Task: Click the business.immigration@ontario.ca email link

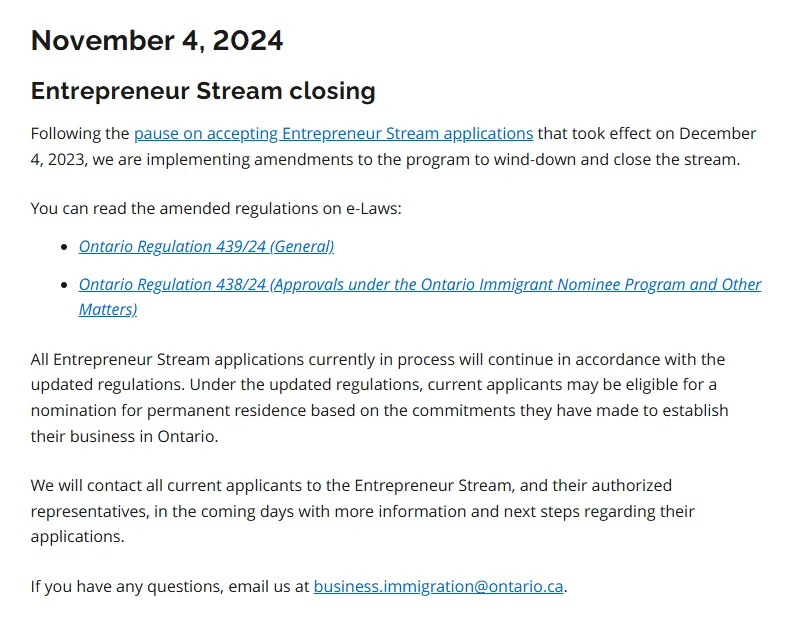Action: pos(438,586)
